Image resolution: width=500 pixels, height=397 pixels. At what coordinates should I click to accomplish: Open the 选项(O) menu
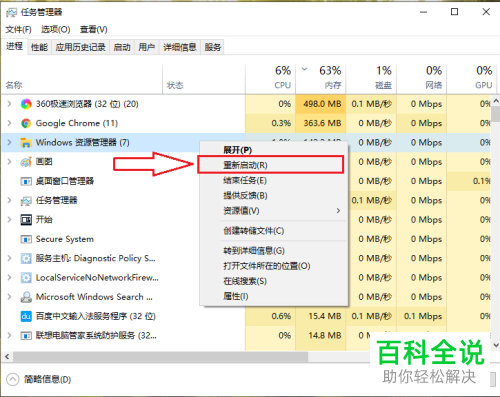56,30
